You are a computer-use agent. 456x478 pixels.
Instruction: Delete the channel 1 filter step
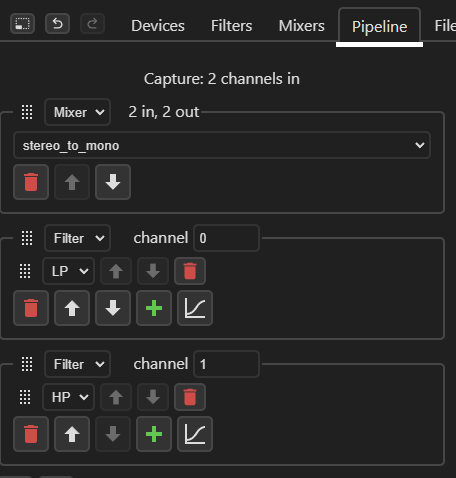click(x=31, y=434)
